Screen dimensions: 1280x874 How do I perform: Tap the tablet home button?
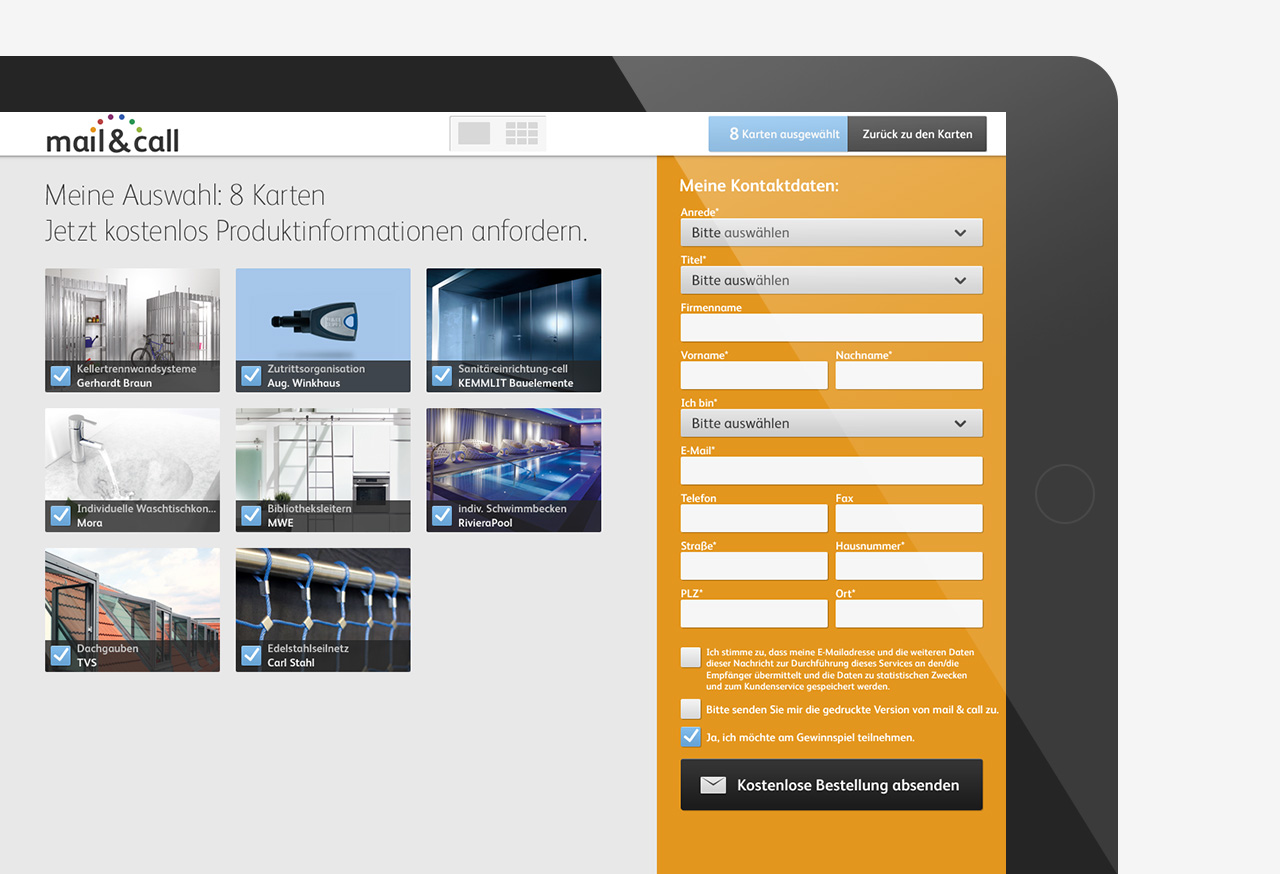click(1064, 494)
